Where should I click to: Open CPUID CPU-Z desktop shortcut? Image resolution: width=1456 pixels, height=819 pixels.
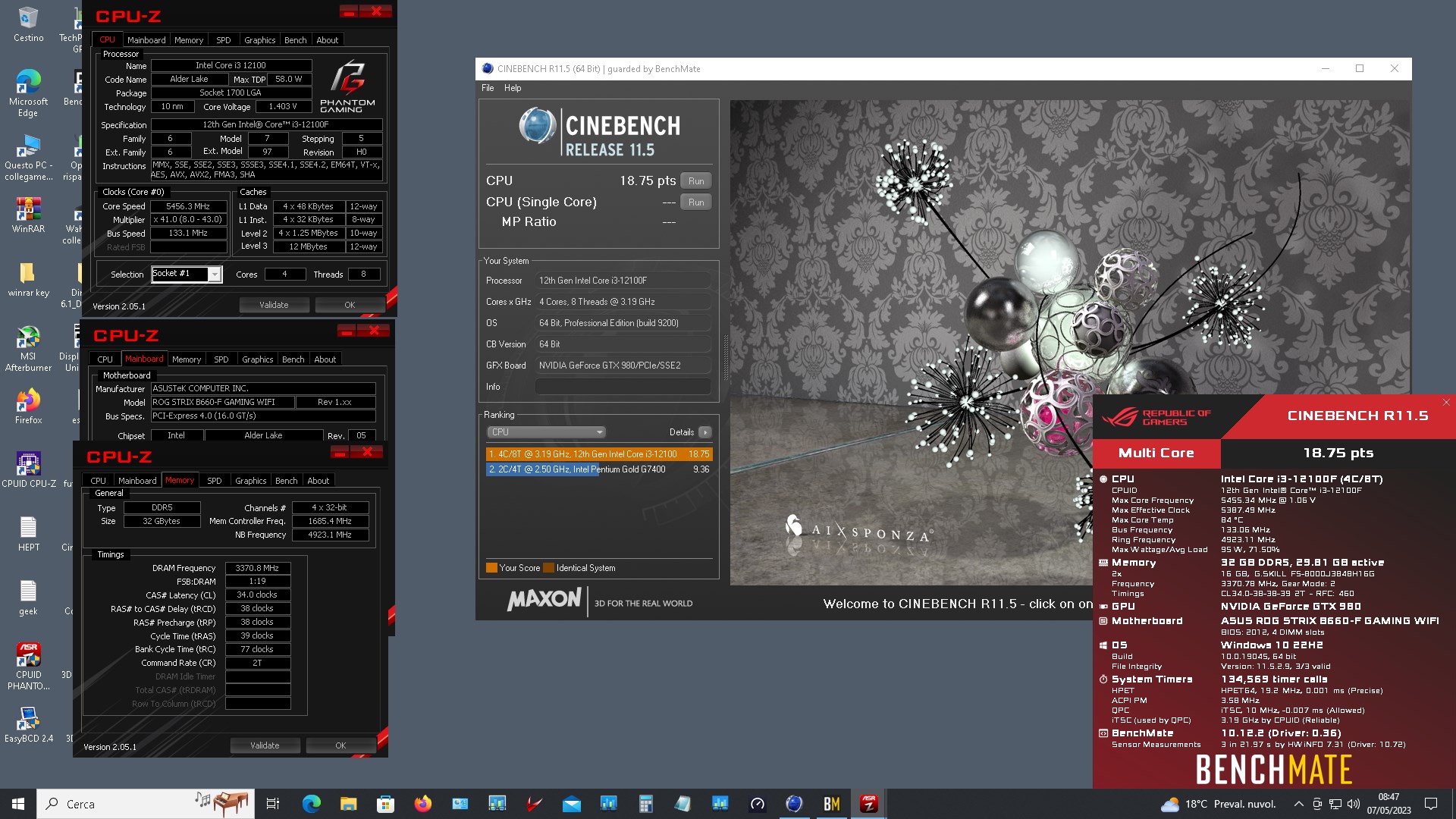click(x=28, y=469)
